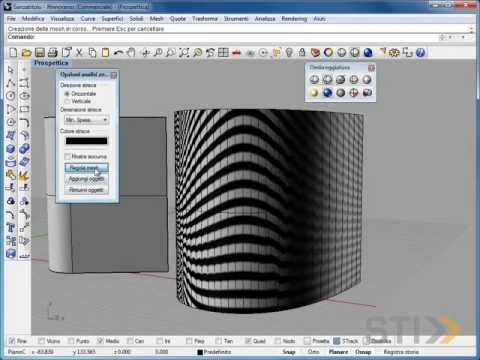Open the Predefinito layer selector in status bar
Viewport: 480px width, 360px height.
point(214,352)
